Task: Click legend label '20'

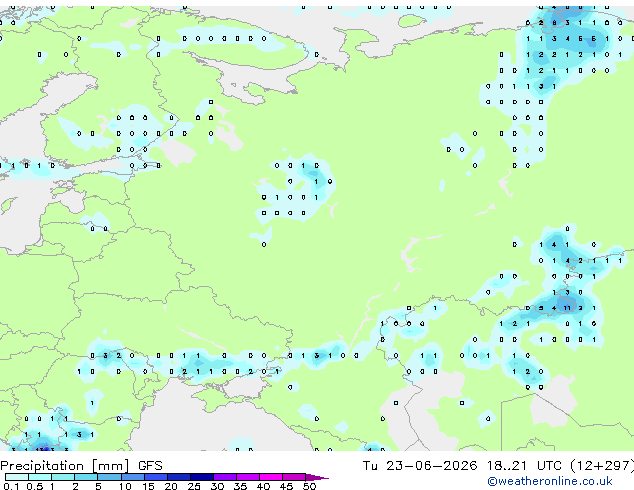Action: 171,486
